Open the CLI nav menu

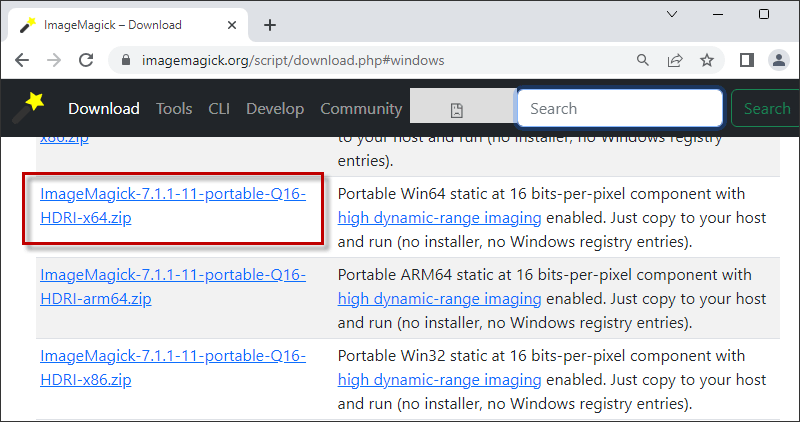point(219,109)
